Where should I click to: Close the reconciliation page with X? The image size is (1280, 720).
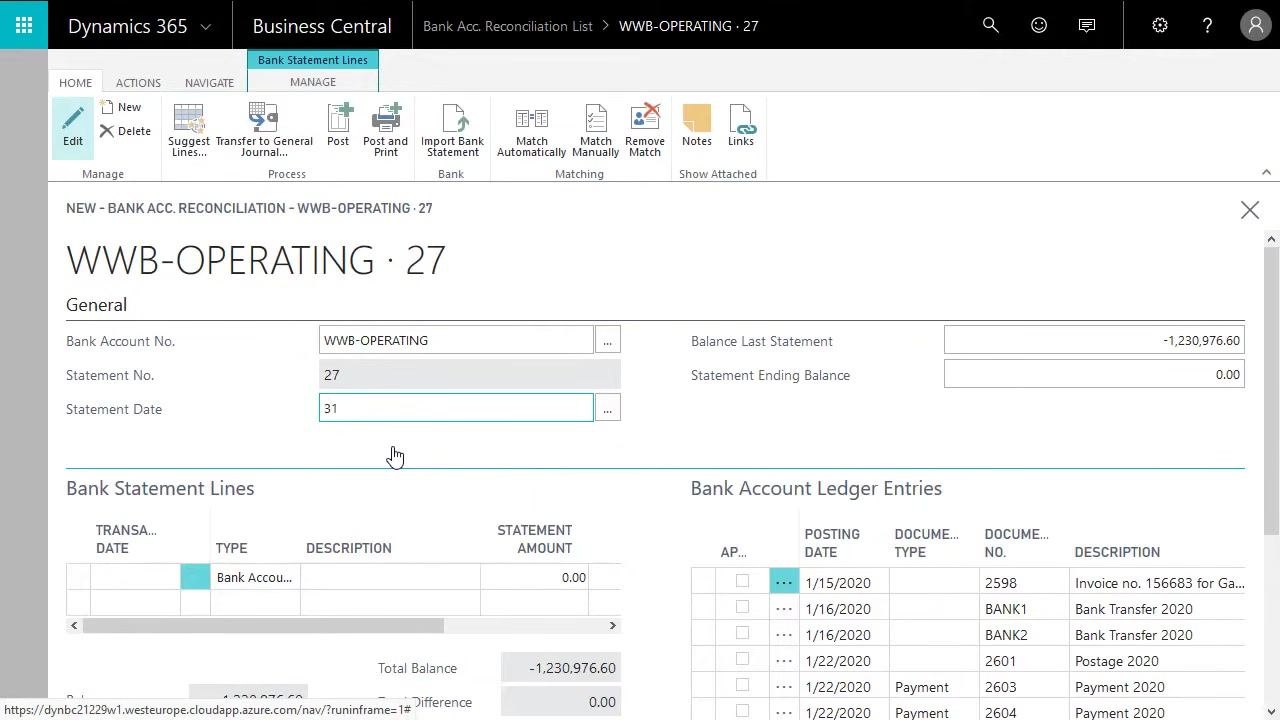[1250, 210]
